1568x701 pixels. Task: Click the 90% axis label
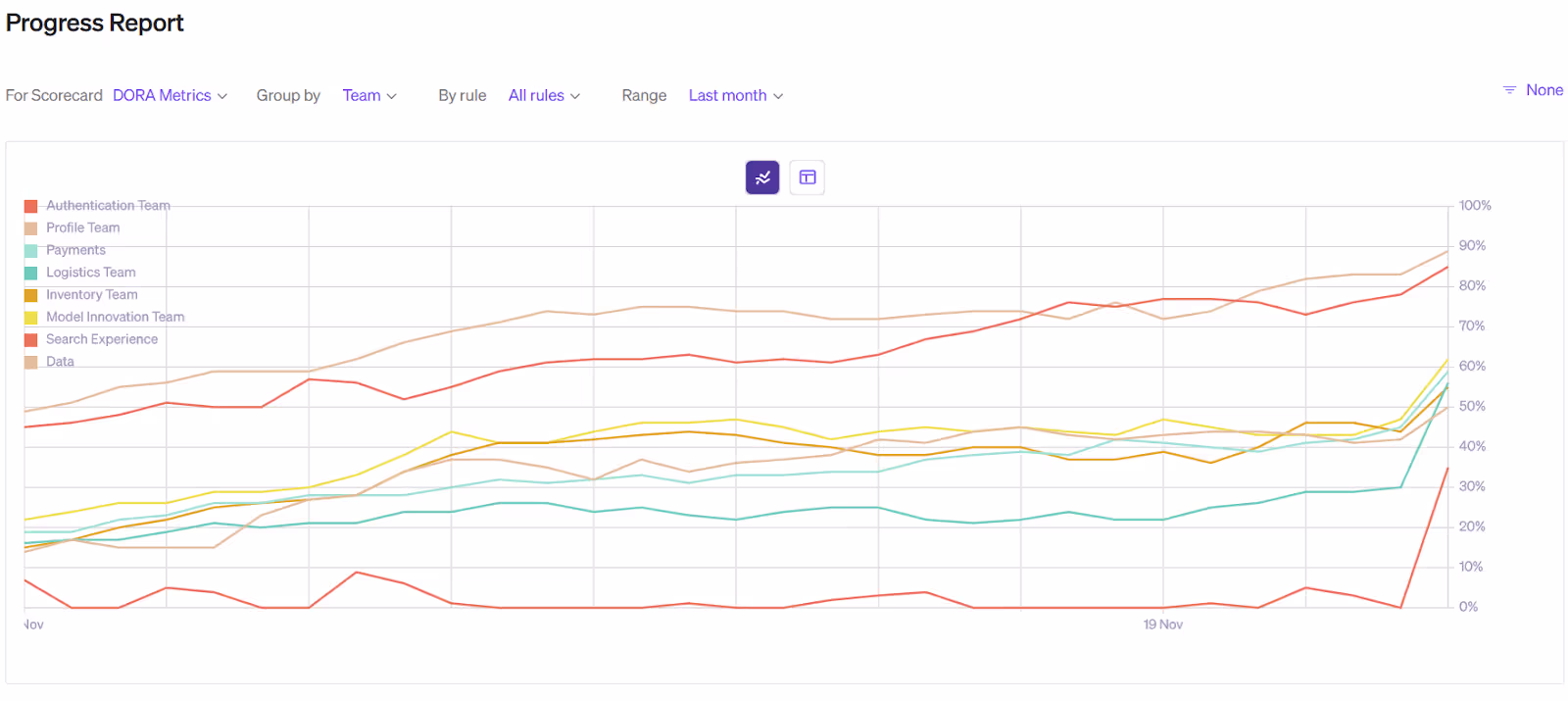(1472, 246)
